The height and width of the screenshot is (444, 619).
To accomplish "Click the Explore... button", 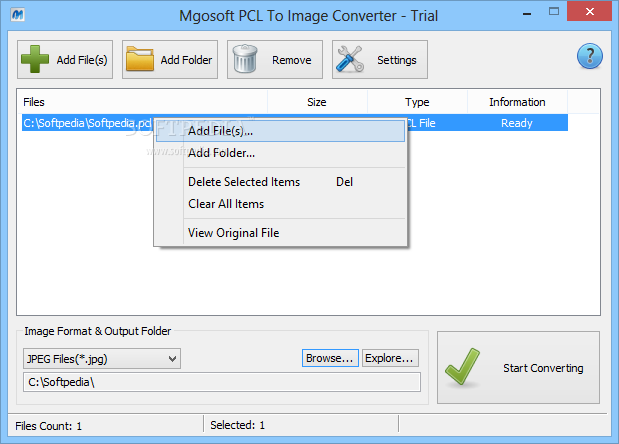I will point(390,358).
